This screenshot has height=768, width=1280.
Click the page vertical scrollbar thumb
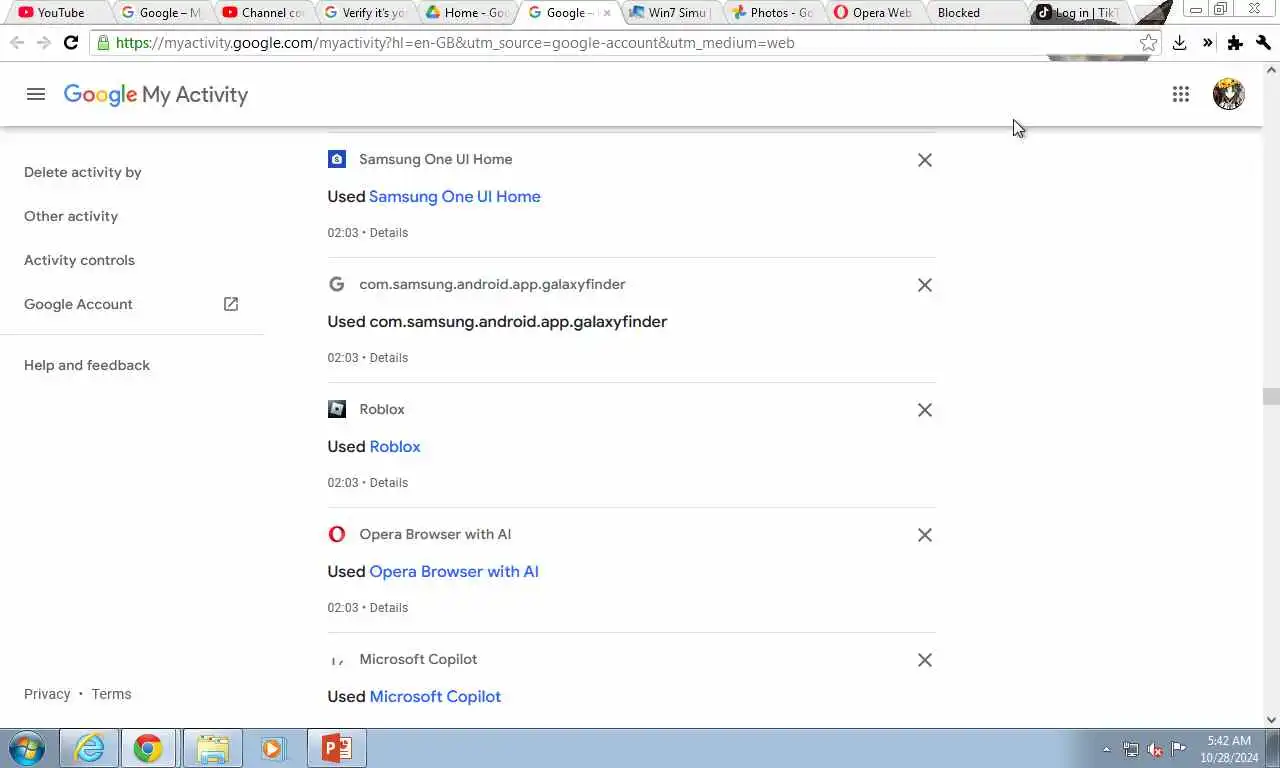point(1271,396)
